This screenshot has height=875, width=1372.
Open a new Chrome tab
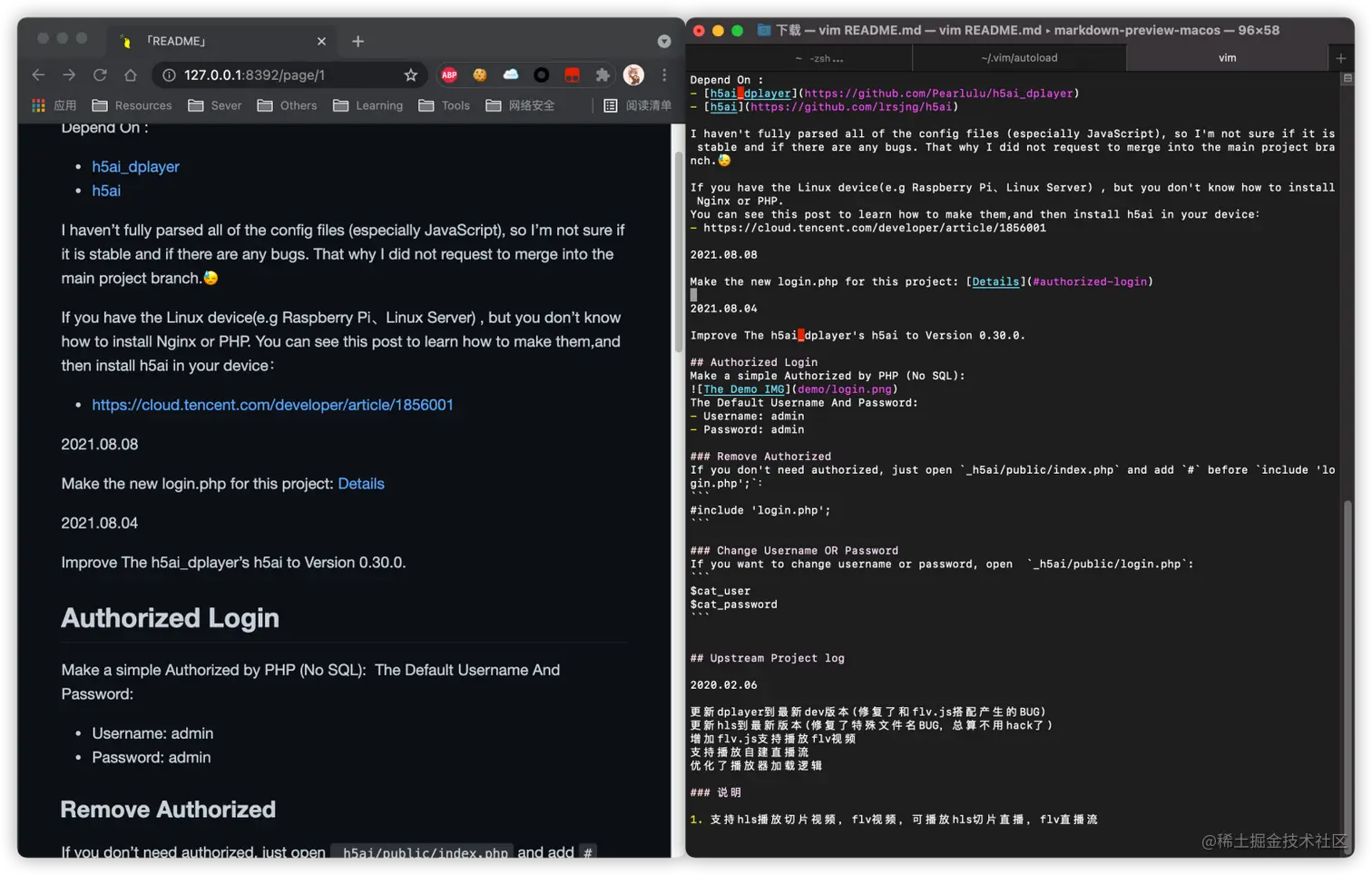tap(358, 41)
